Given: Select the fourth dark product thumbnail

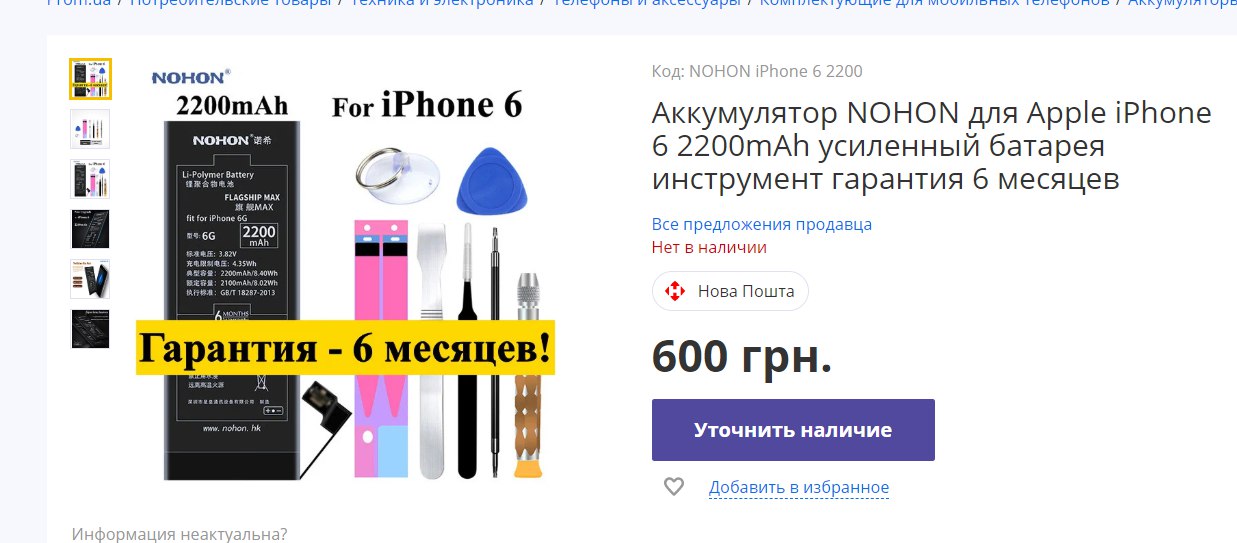Looking at the screenshot, I should pos(90,229).
